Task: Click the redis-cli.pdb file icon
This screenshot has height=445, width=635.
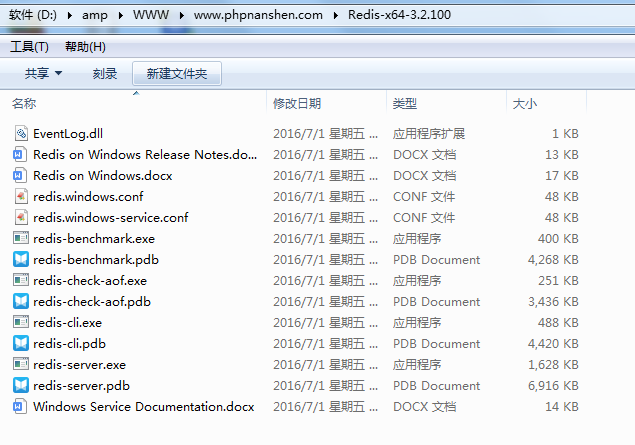Action: coord(21,344)
